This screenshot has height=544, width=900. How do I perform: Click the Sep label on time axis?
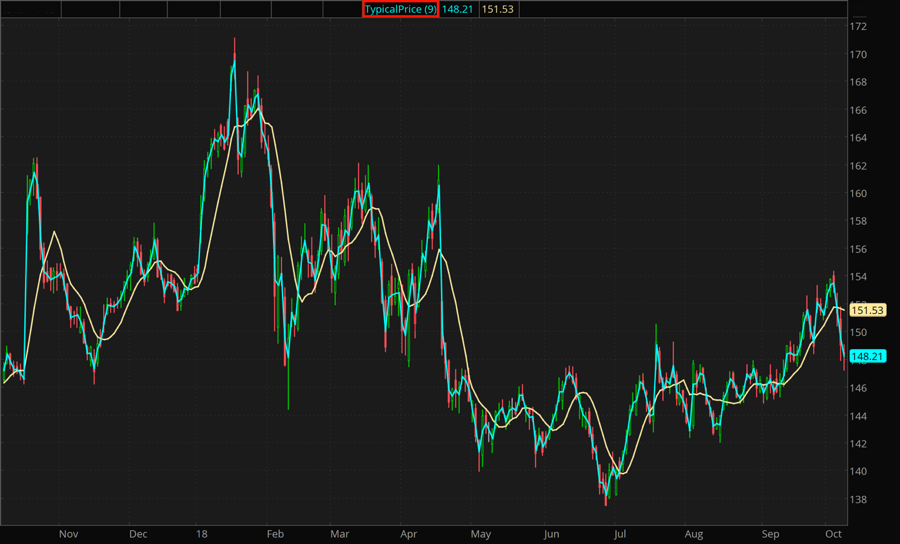(769, 534)
